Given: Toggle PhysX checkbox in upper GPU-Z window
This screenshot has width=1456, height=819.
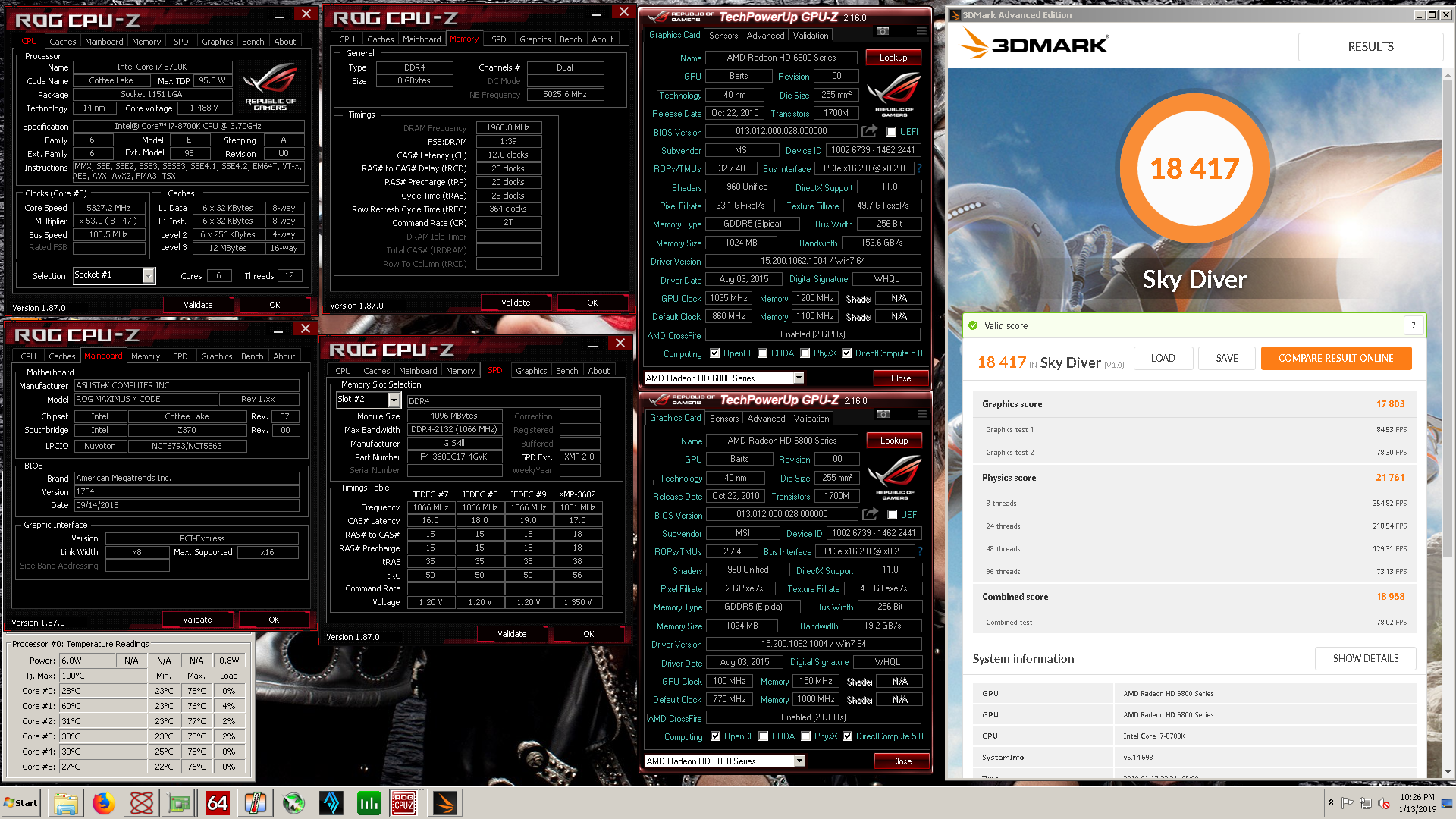Looking at the screenshot, I should [x=805, y=353].
